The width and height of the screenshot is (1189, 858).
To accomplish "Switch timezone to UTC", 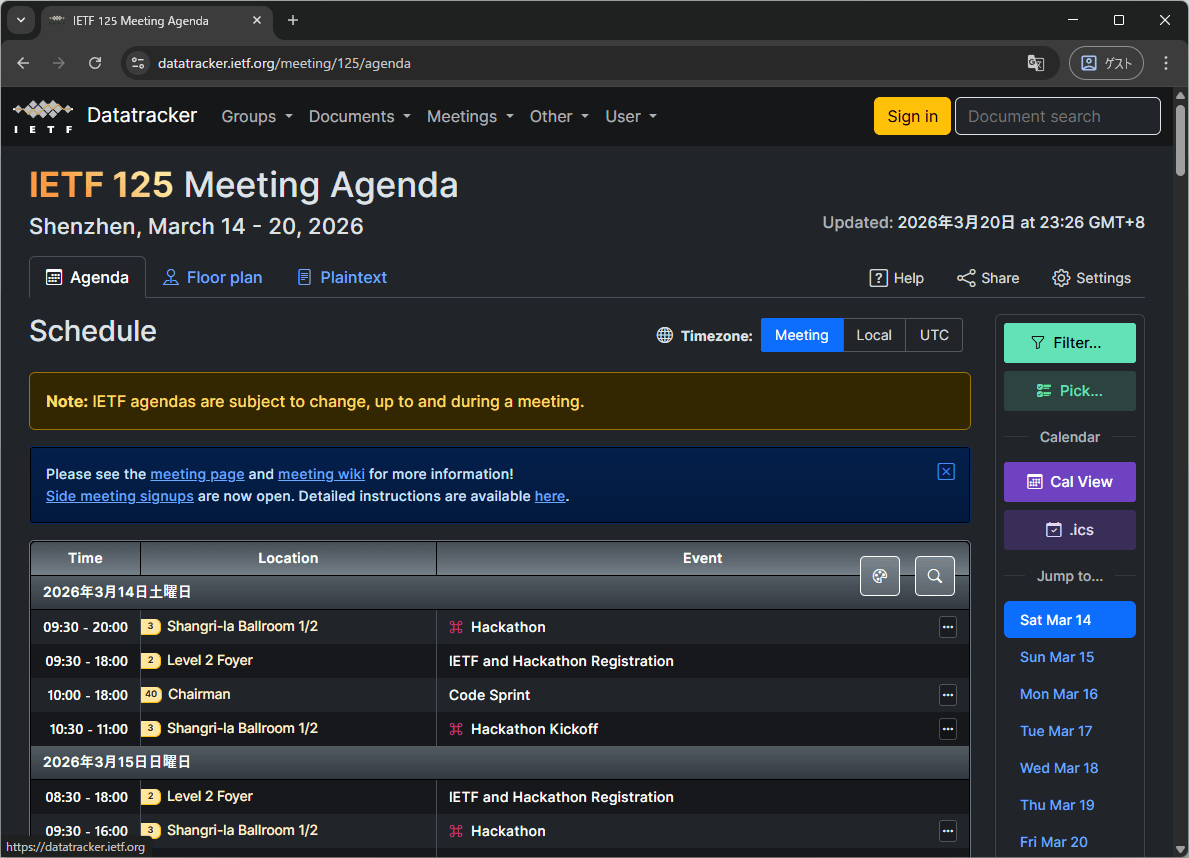I will click(934, 335).
